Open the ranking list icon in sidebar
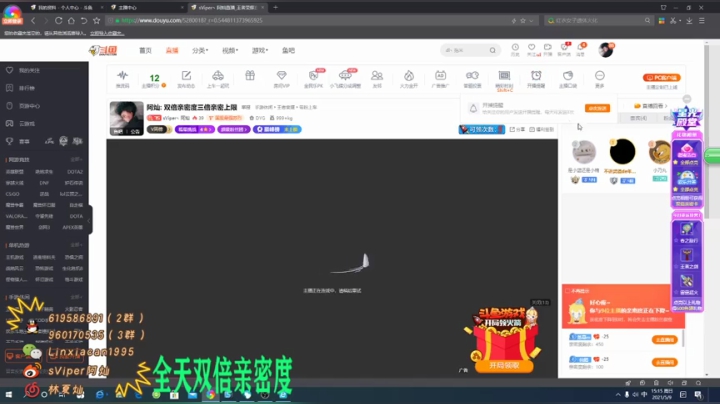720x404 pixels. pyautogui.click(x=9, y=88)
